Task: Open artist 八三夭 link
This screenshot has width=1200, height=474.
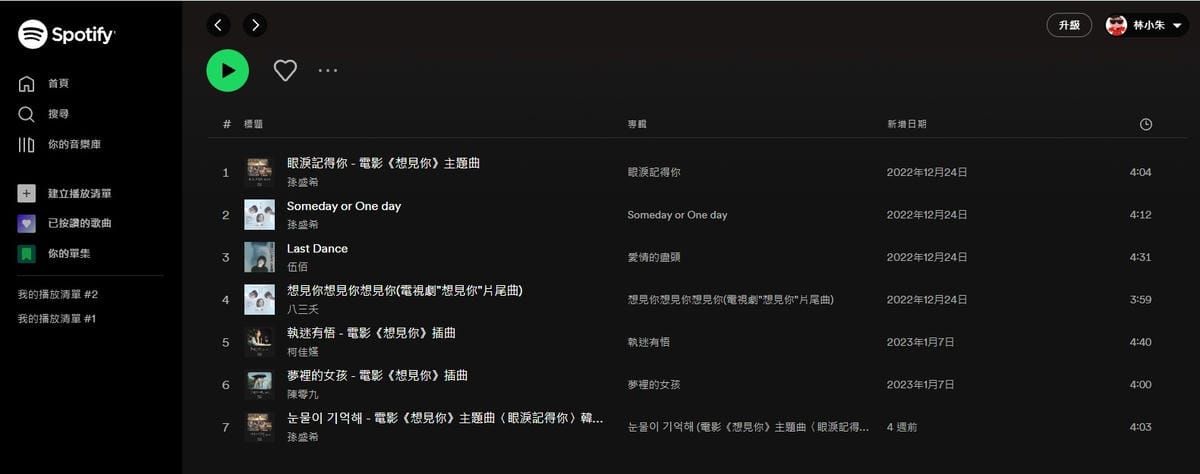Action: click(x=302, y=310)
